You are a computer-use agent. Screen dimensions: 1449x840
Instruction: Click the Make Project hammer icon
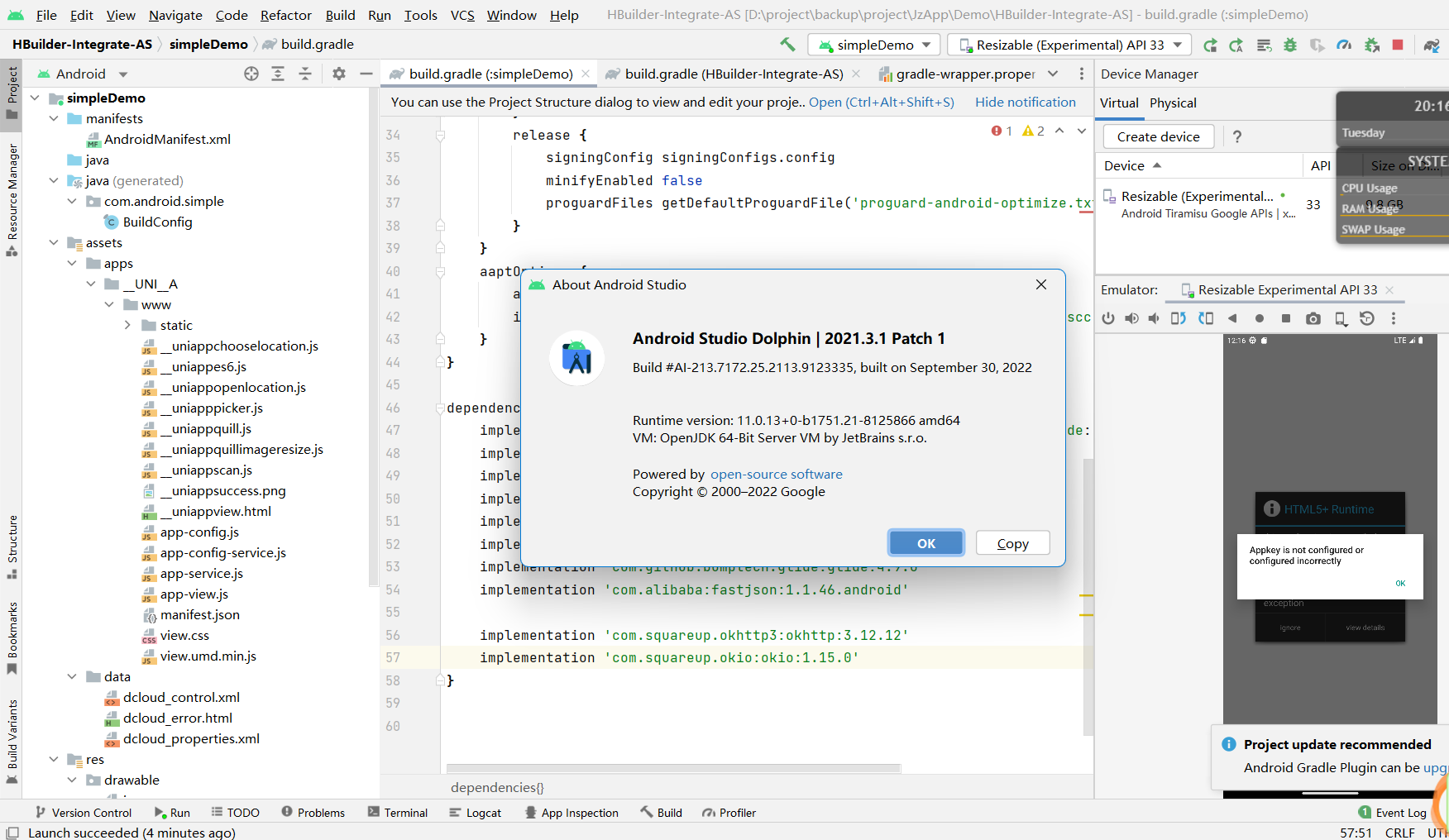(x=787, y=45)
